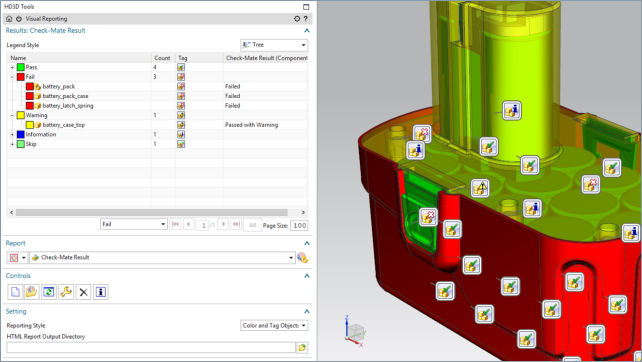
Task: Browse for HTML Report Output Directory folder
Action: click(302, 348)
